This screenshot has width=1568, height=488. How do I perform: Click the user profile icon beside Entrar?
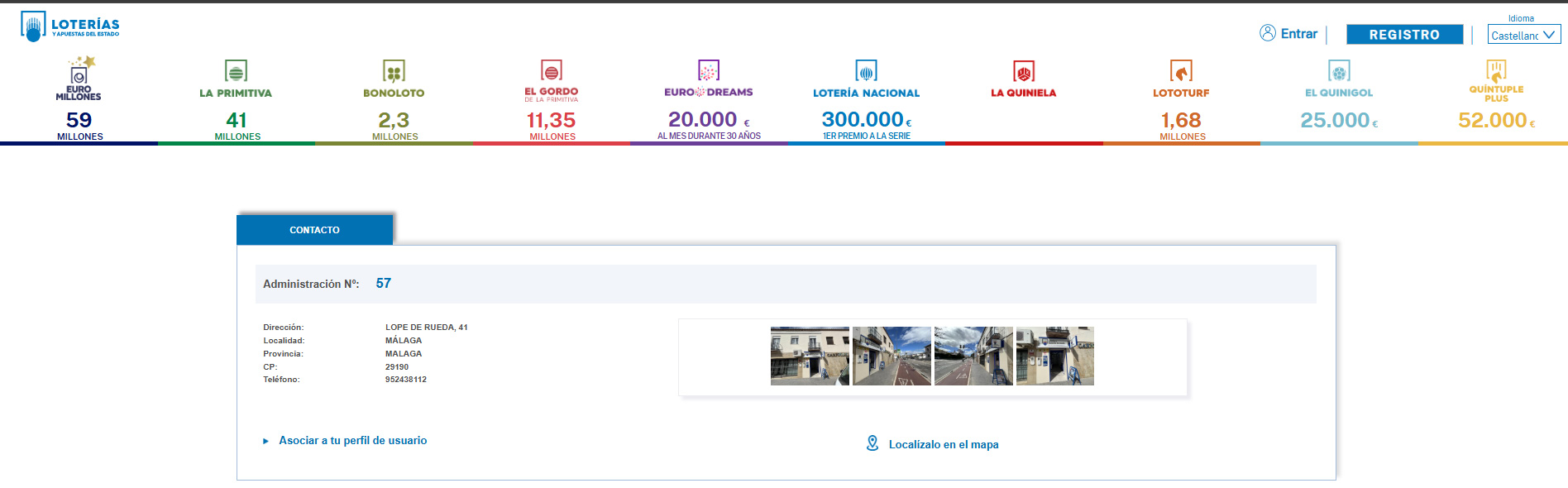click(1268, 33)
